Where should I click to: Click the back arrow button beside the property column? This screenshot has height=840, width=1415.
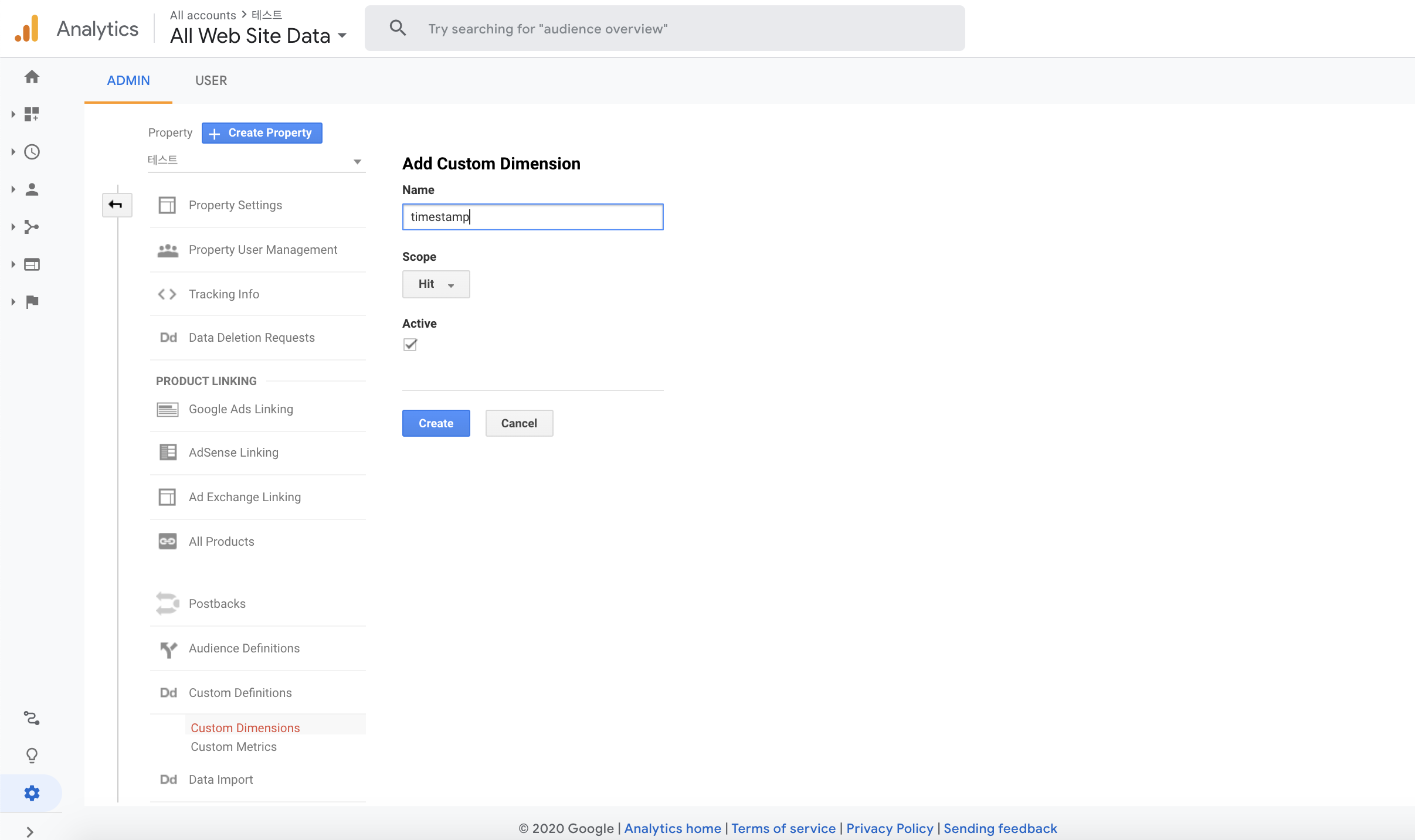[x=117, y=205]
